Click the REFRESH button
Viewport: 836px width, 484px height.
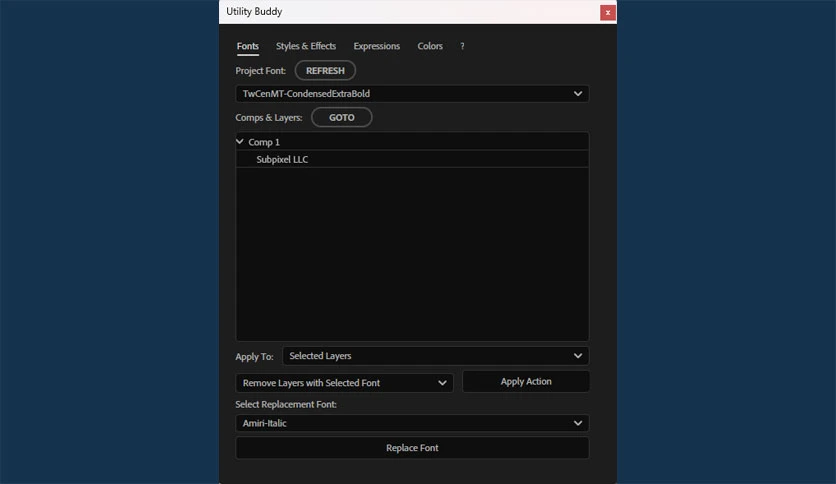pos(325,70)
